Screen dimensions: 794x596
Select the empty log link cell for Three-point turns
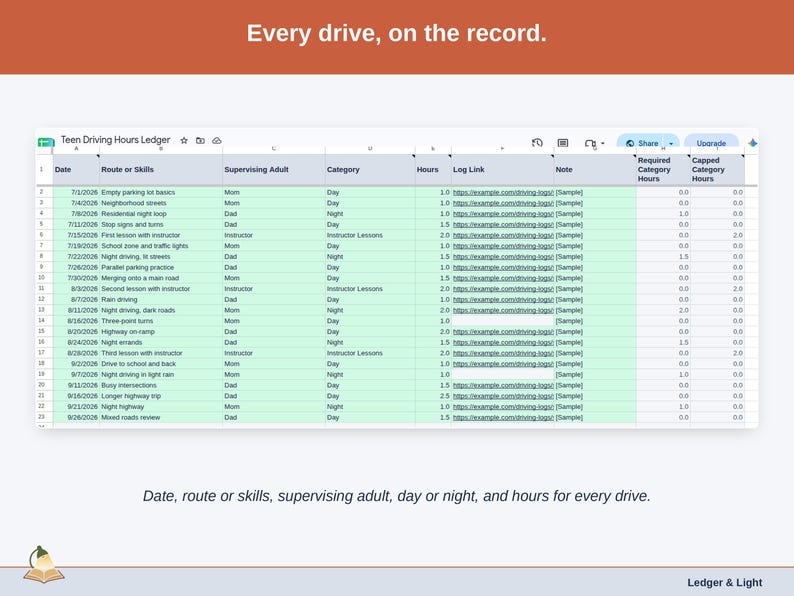(x=502, y=321)
